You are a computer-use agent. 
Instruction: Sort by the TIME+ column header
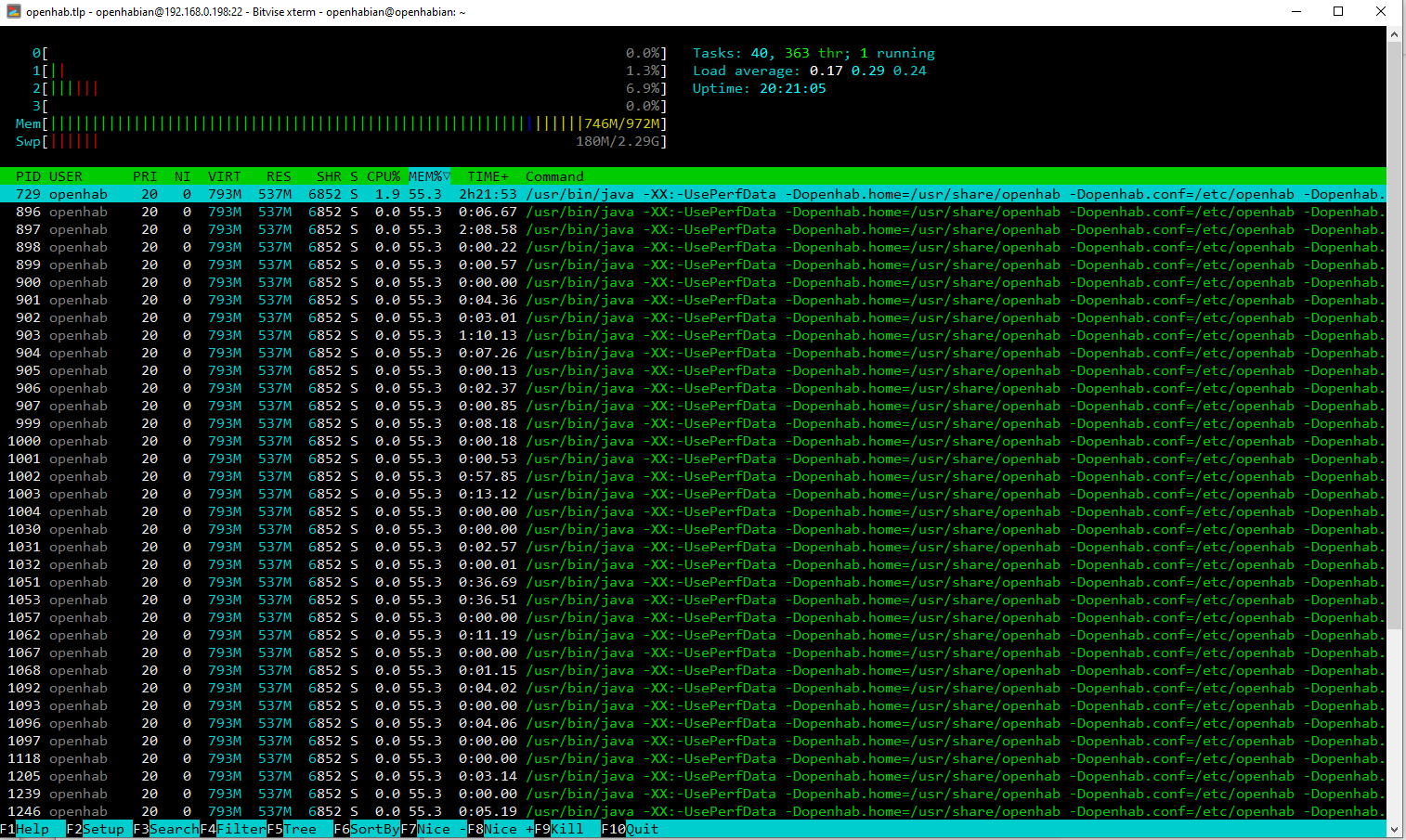pyautogui.click(x=488, y=176)
